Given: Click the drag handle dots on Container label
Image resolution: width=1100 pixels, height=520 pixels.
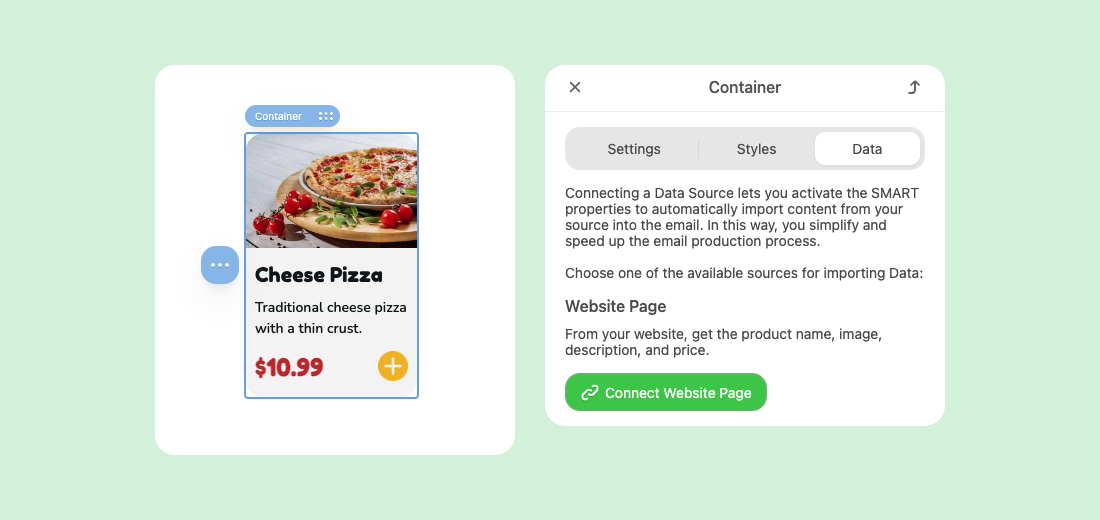Looking at the screenshot, I should coord(326,116).
